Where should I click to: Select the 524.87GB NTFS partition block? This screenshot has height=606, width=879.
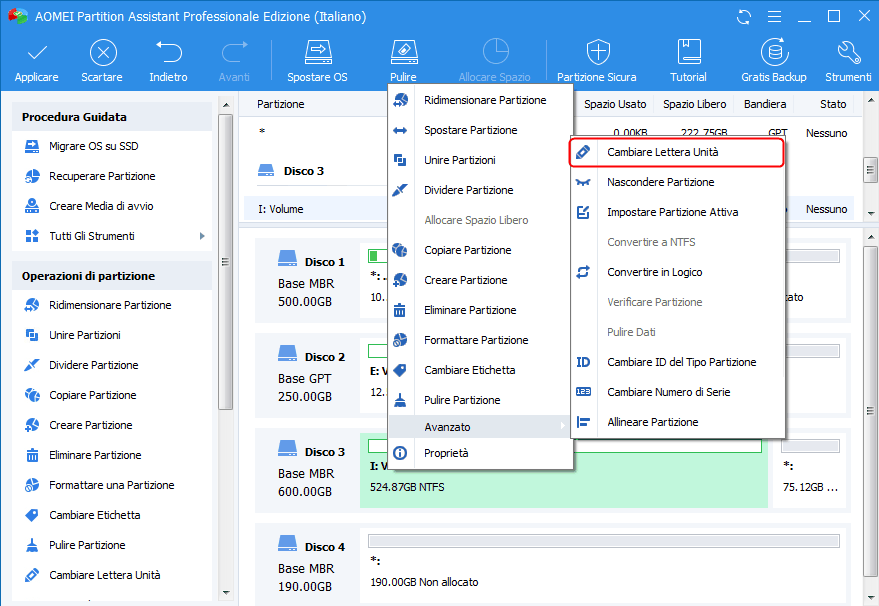click(563, 471)
